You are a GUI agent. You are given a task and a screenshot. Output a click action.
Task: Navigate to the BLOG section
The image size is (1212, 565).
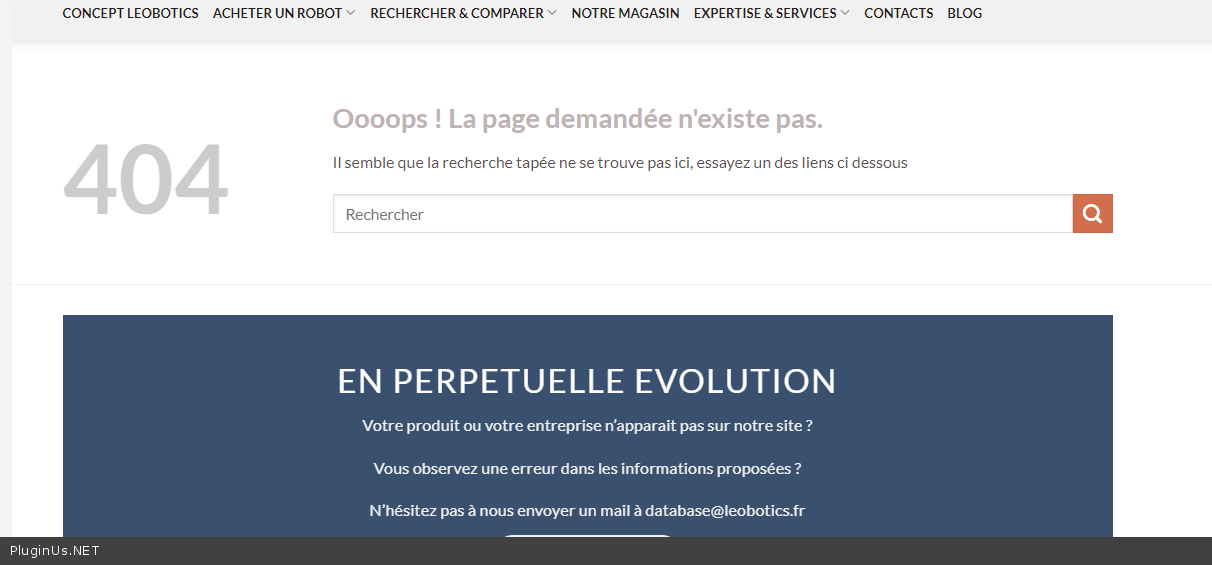(964, 13)
